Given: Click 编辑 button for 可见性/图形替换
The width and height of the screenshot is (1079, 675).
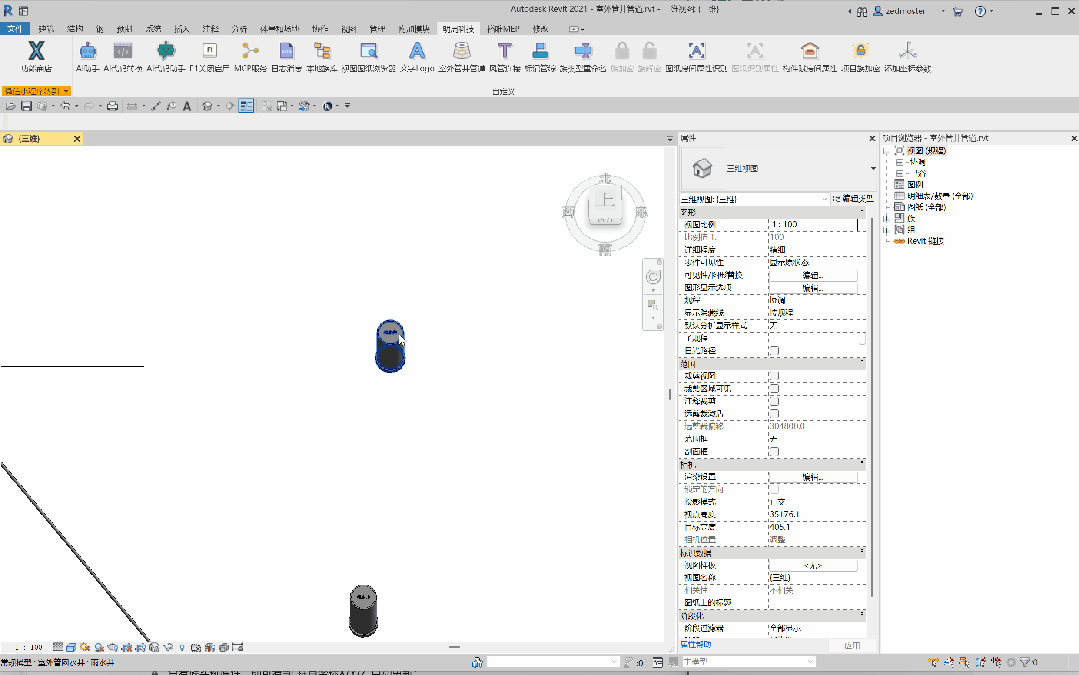Looking at the screenshot, I should (813, 275).
